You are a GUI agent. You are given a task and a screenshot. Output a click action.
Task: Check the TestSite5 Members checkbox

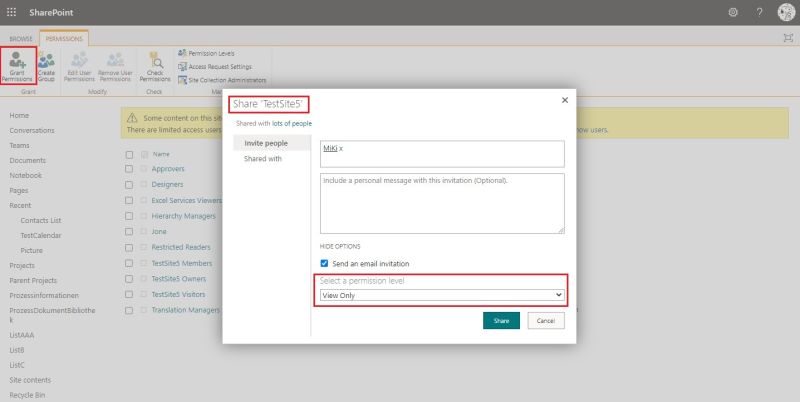tap(129, 263)
